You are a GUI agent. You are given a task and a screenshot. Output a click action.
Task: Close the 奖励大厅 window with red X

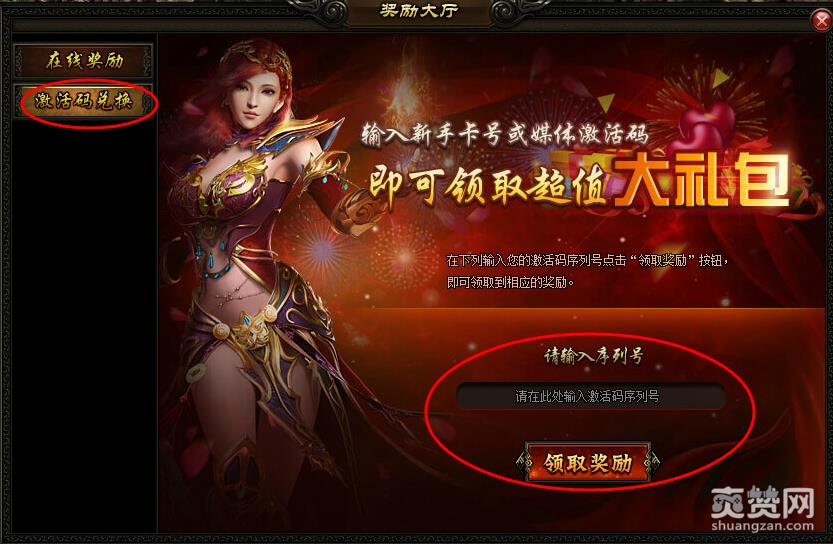click(x=821, y=21)
